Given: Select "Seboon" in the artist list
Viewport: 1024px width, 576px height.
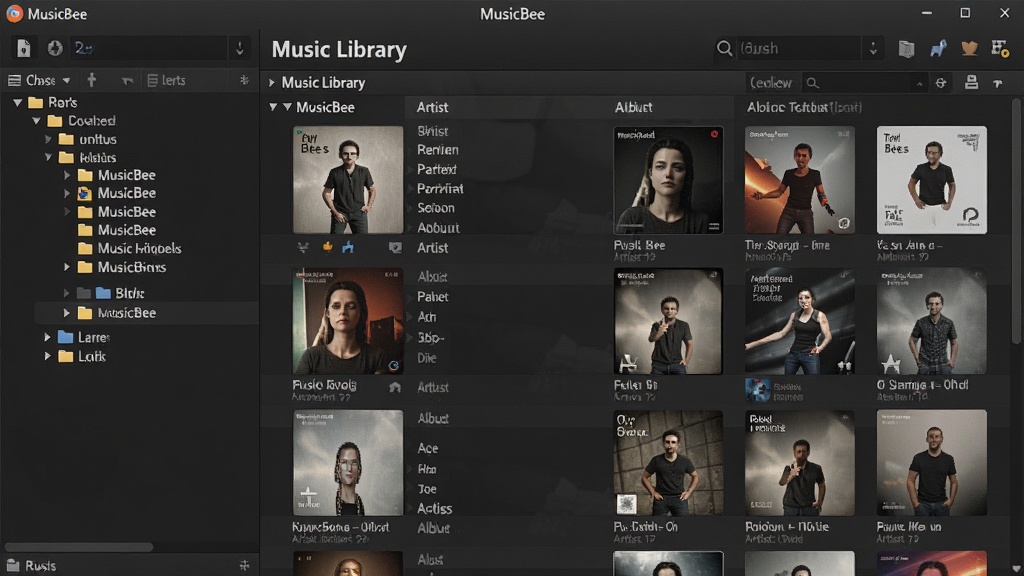Looking at the screenshot, I should pos(436,208).
